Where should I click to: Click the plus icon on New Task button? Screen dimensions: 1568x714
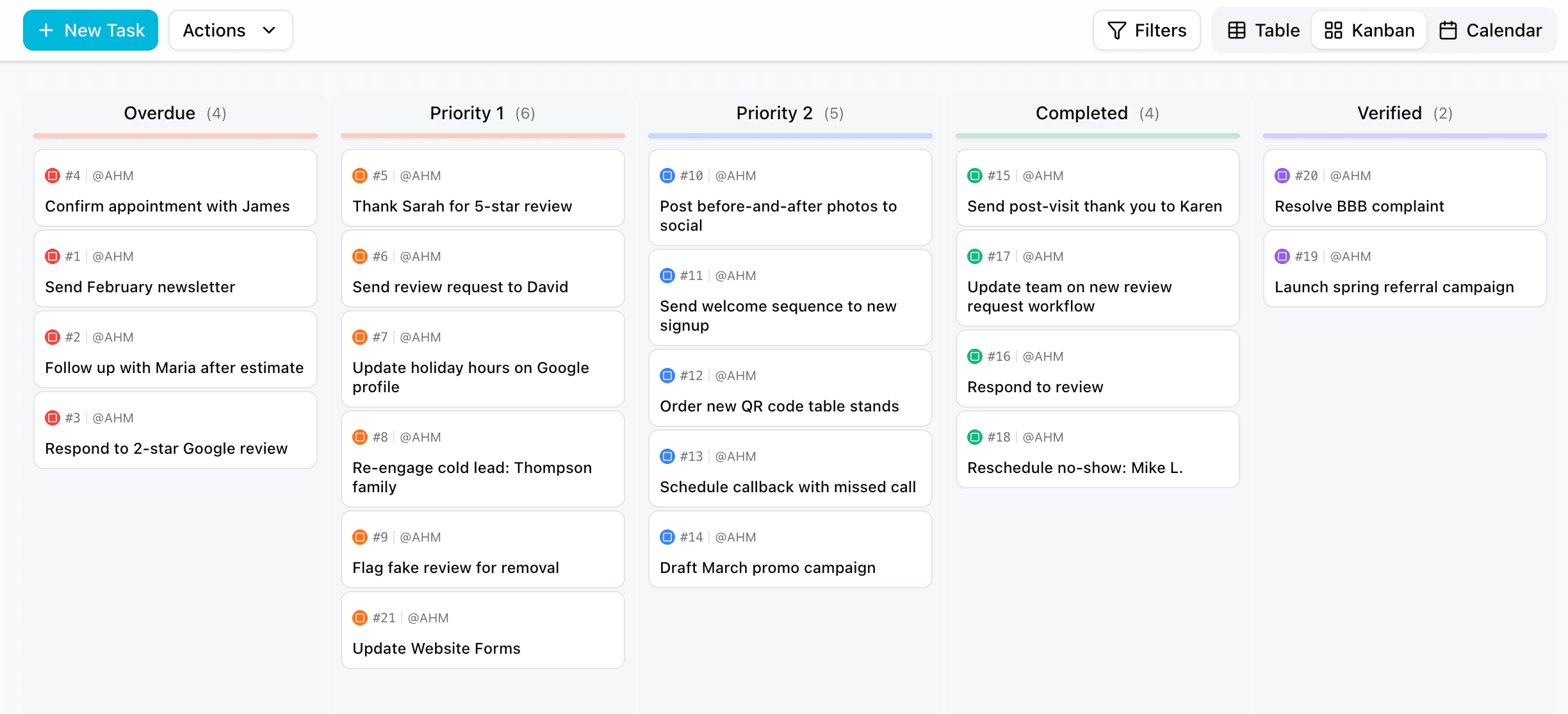(x=45, y=29)
